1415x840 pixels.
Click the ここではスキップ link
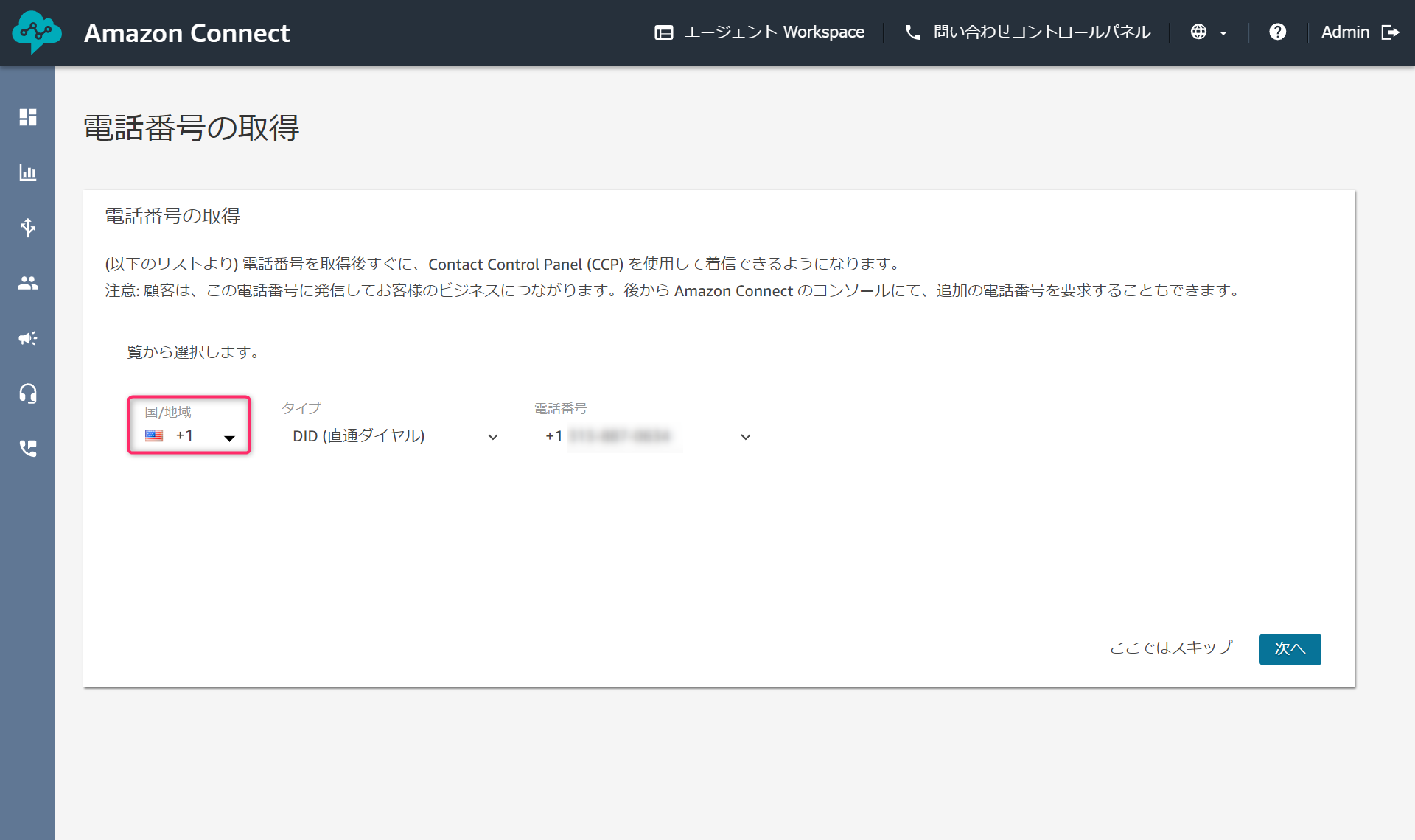1171,648
